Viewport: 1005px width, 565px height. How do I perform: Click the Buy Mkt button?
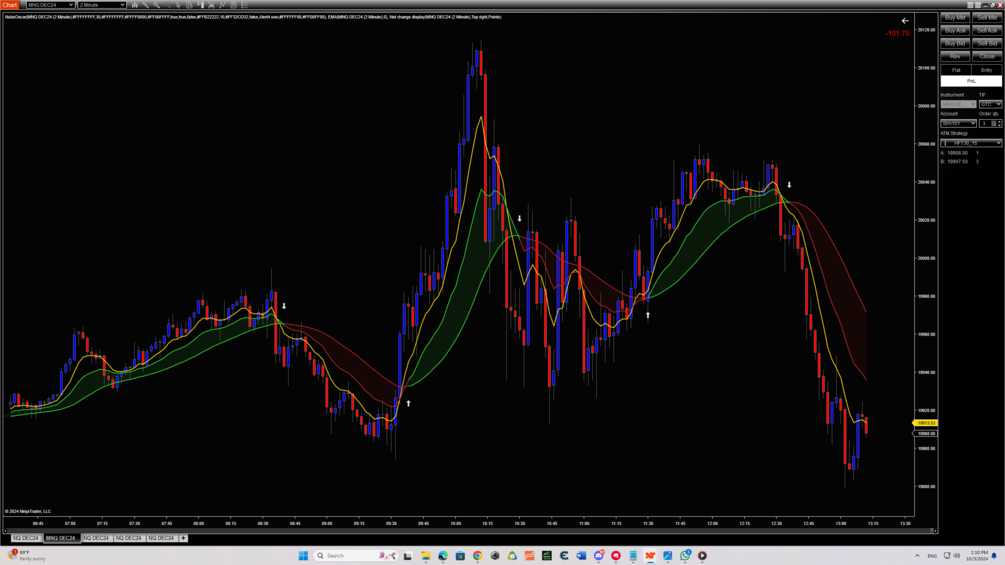[955, 17]
